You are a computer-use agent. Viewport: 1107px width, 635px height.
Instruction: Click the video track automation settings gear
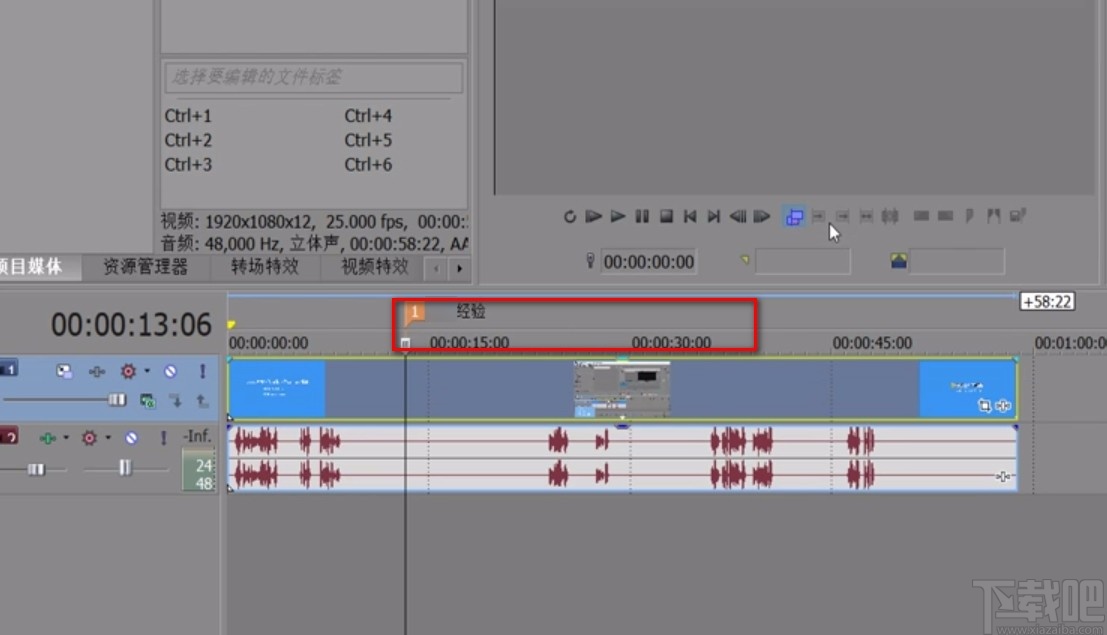(128, 371)
